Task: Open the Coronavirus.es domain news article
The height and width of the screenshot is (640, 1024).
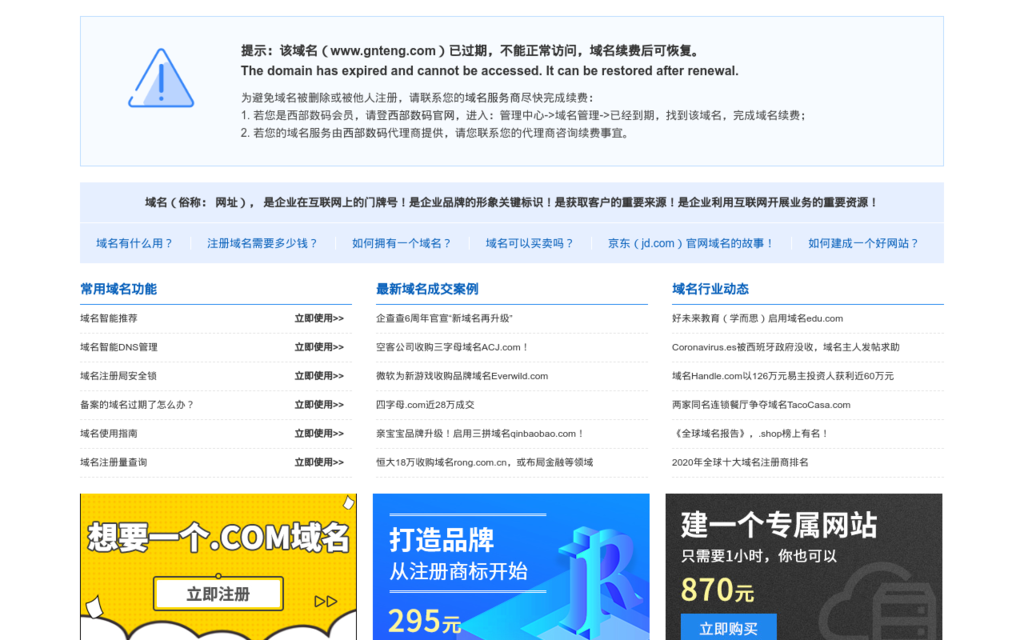Action: pos(785,348)
